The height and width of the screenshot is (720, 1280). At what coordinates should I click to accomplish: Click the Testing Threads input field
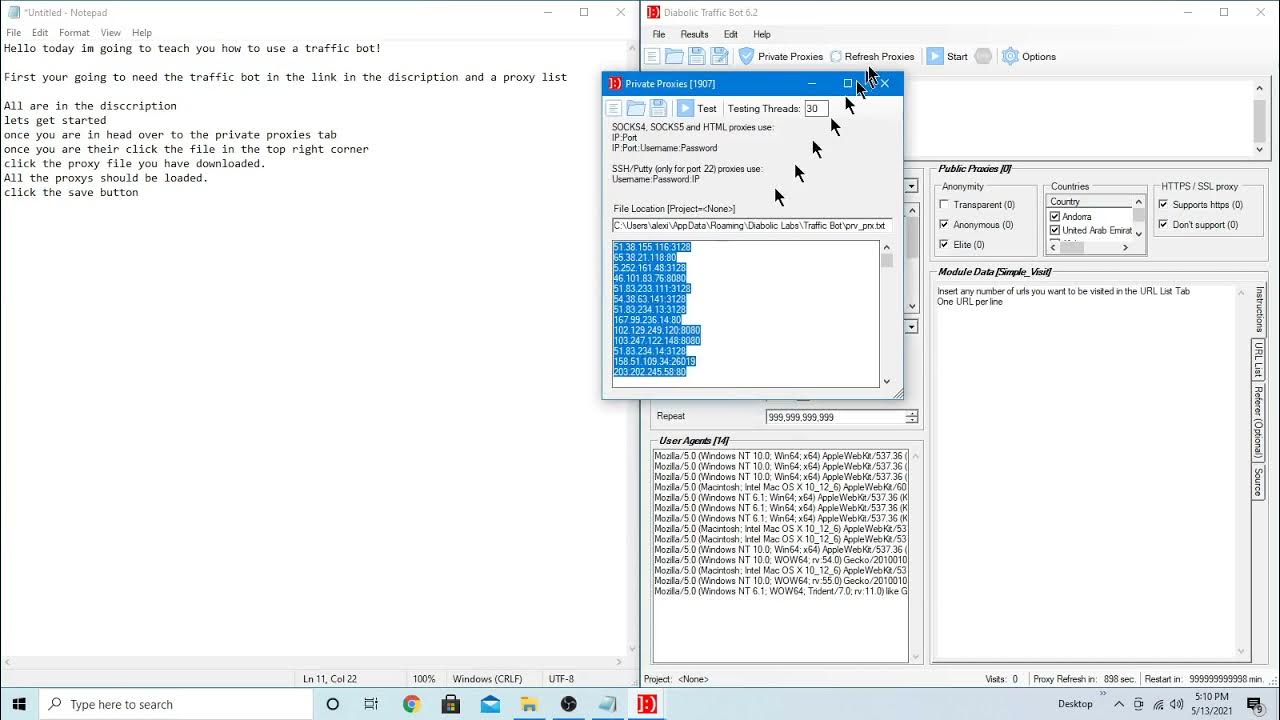[816, 108]
